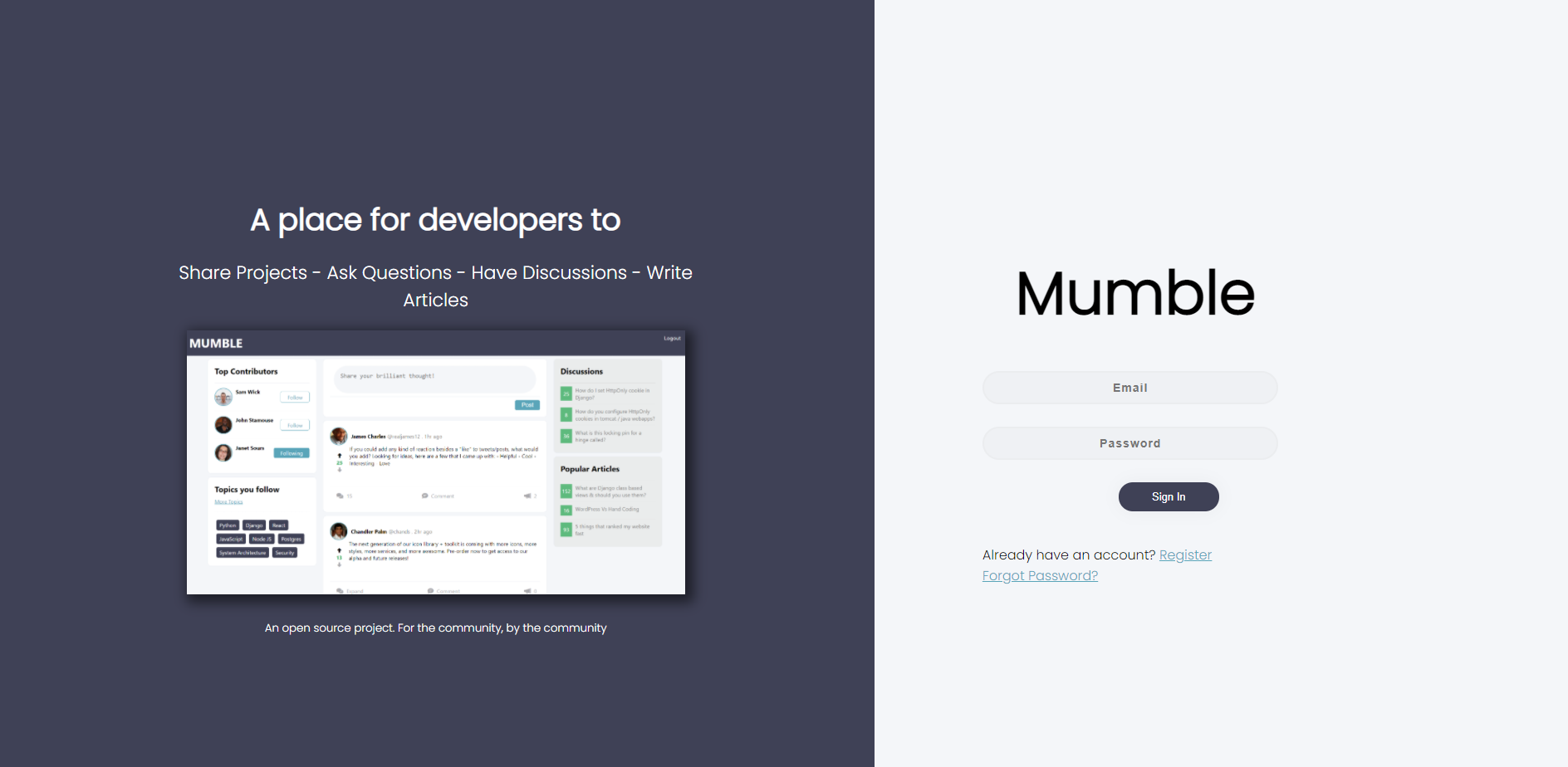Click 'An open source project' caption text
This screenshot has height=767, width=1568.
[x=436, y=628]
